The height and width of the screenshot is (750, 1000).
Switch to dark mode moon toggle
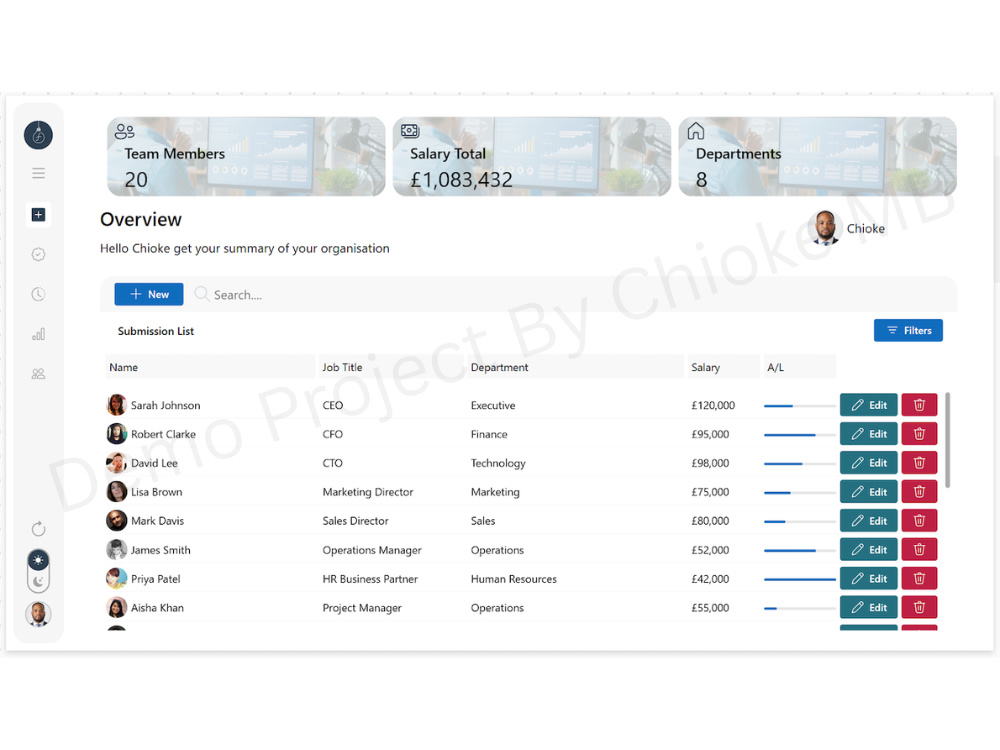pyautogui.click(x=38, y=581)
